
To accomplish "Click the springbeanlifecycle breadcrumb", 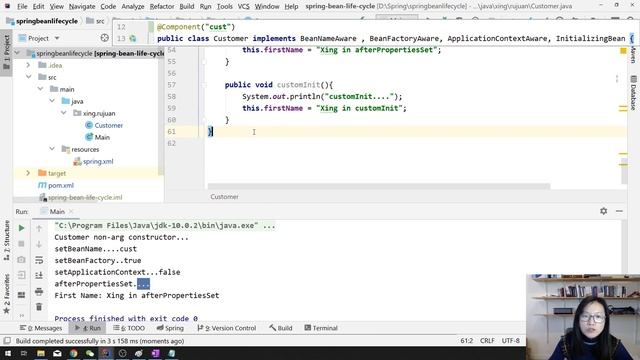I will coord(47,21).
